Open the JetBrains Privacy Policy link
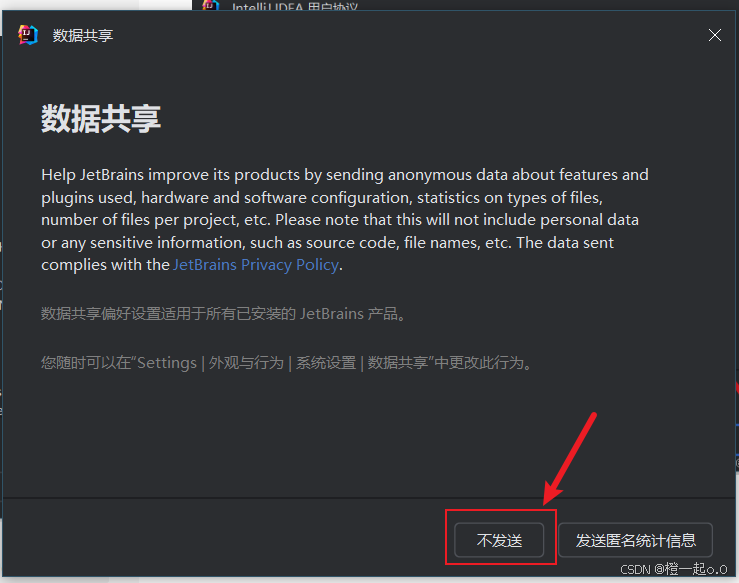This screenshot has width=739, height=583. (x=256, y=265)
